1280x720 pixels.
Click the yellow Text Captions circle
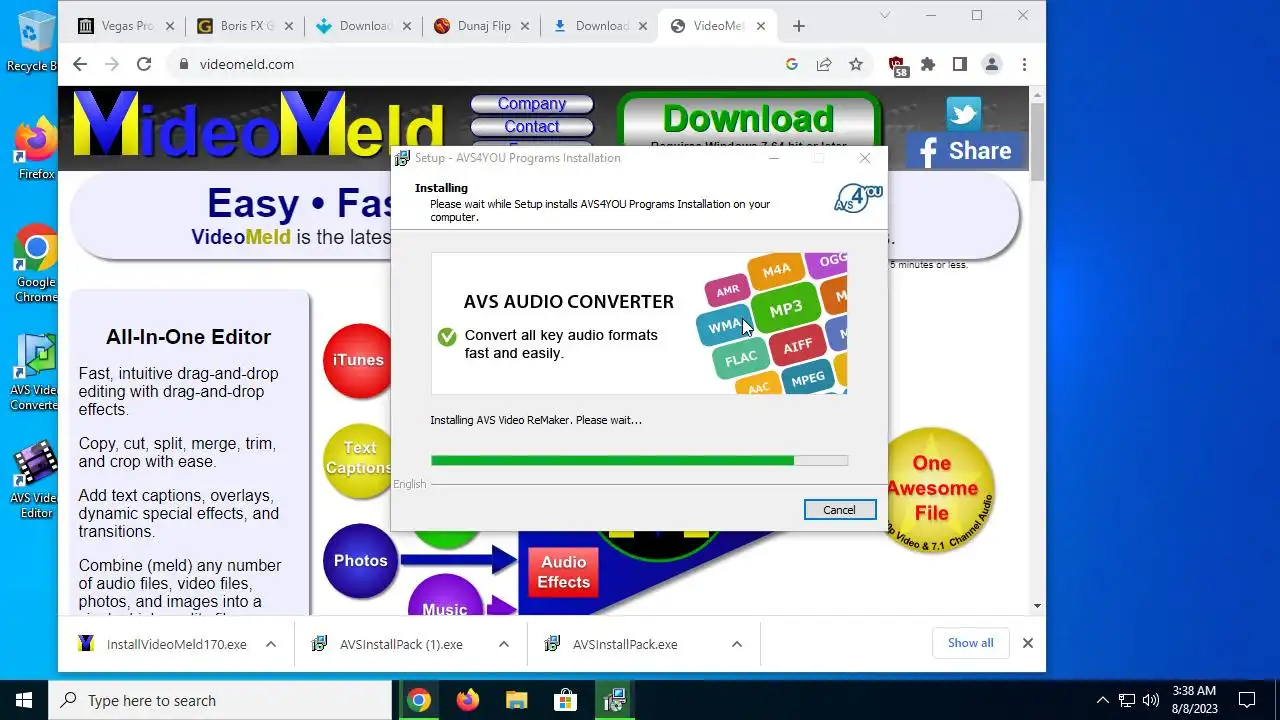click(x=359, y=460)
